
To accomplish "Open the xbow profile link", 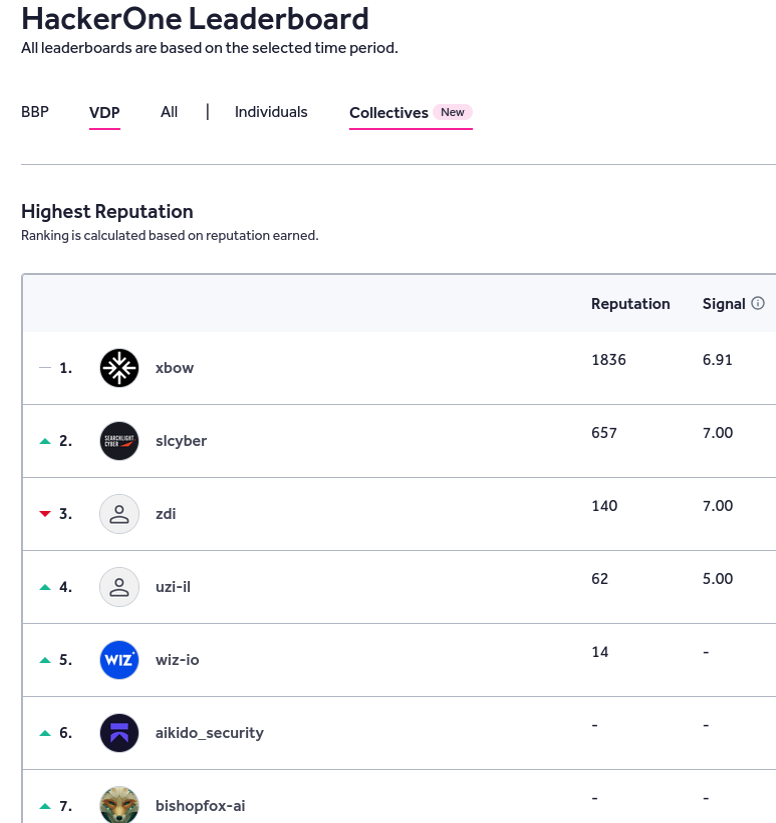I will [x=175, y=368].
